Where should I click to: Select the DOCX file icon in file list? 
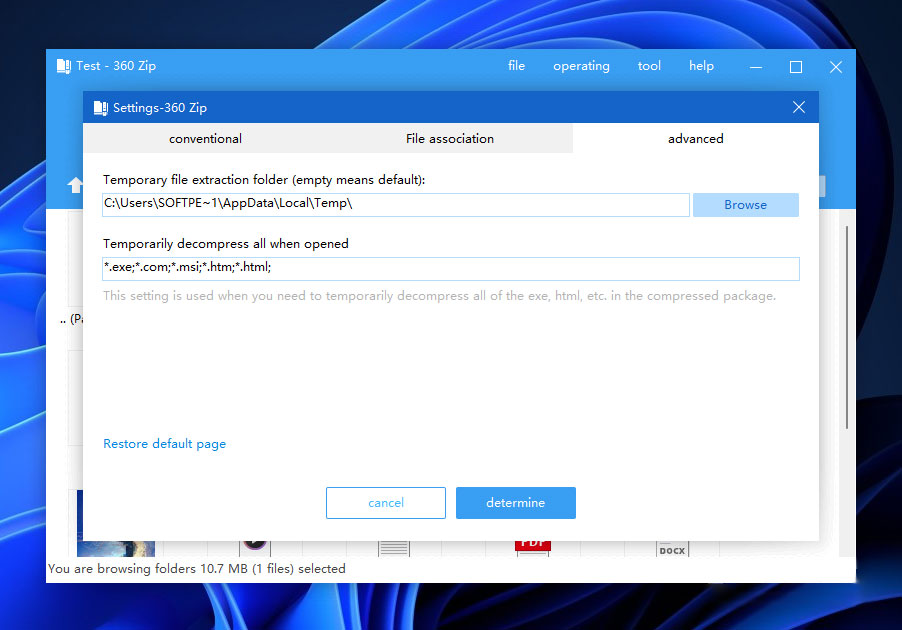tap(672, 549)
